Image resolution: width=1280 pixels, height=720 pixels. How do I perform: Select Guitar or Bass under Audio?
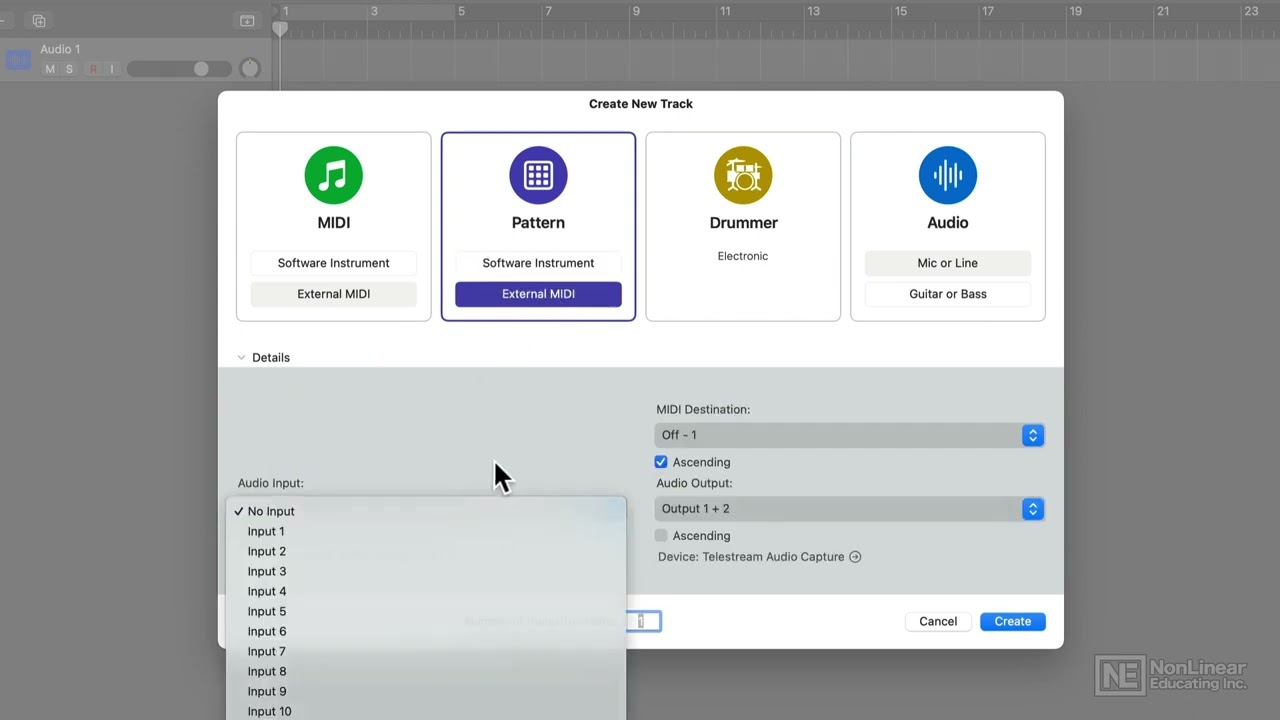[947, 294]
